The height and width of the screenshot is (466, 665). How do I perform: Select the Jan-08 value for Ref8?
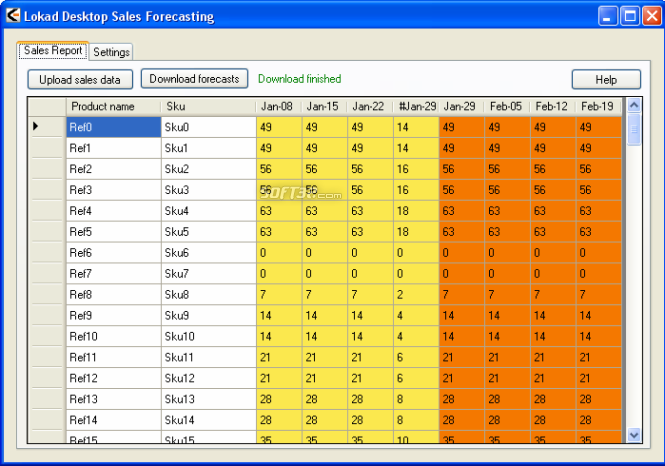coord(278,295)
